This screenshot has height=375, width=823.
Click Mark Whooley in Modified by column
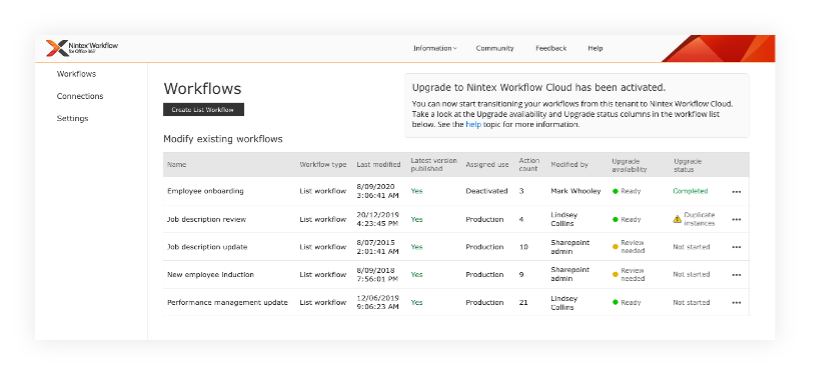[x=576, y=191]
